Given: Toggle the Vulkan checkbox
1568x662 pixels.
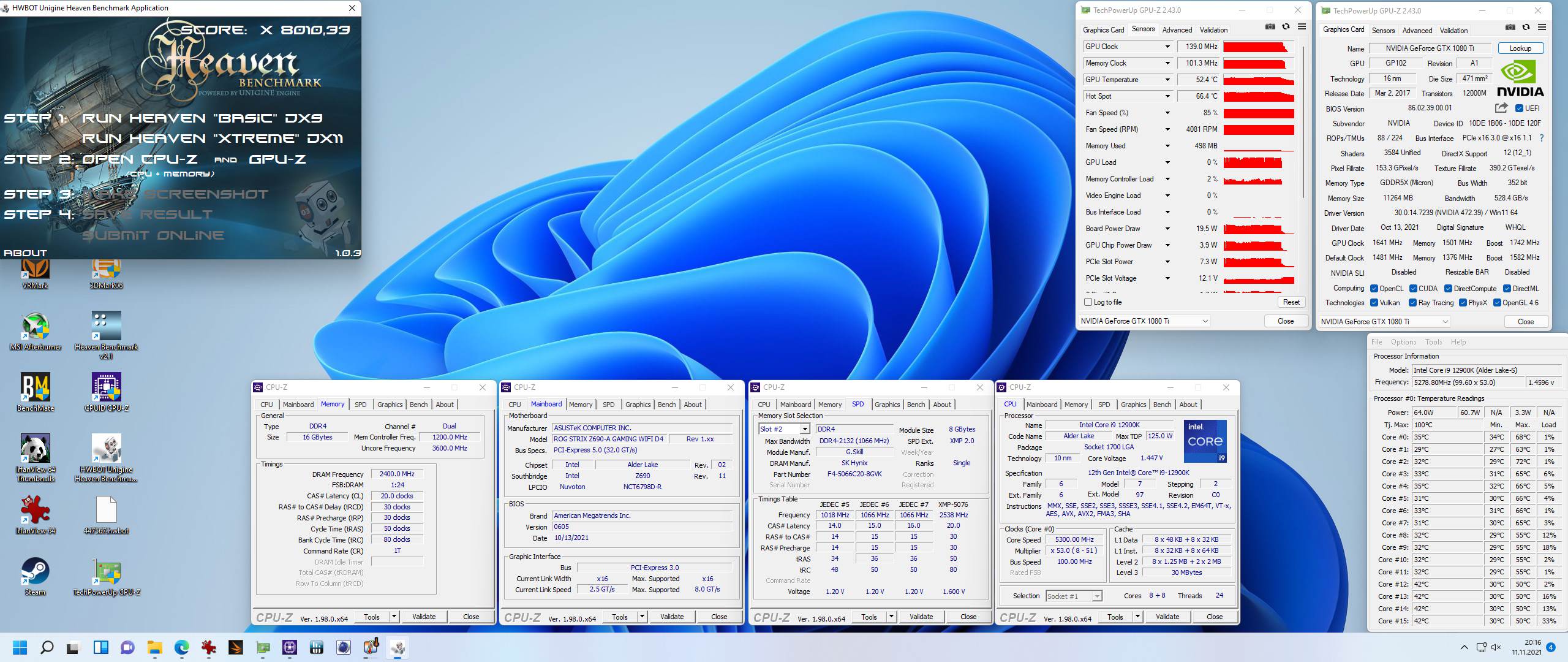Looking at the screenshot, I should [x=1374, y=303].
